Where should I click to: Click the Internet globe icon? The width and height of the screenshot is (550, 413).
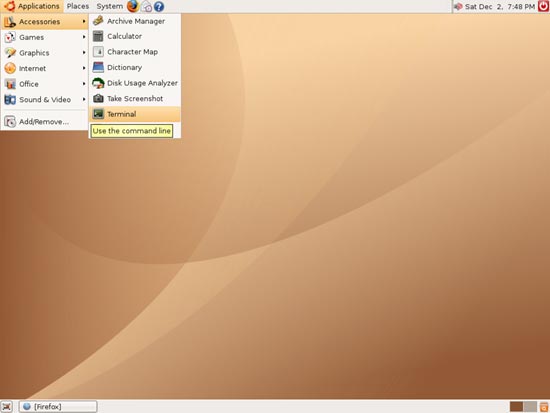pos(10,68)
